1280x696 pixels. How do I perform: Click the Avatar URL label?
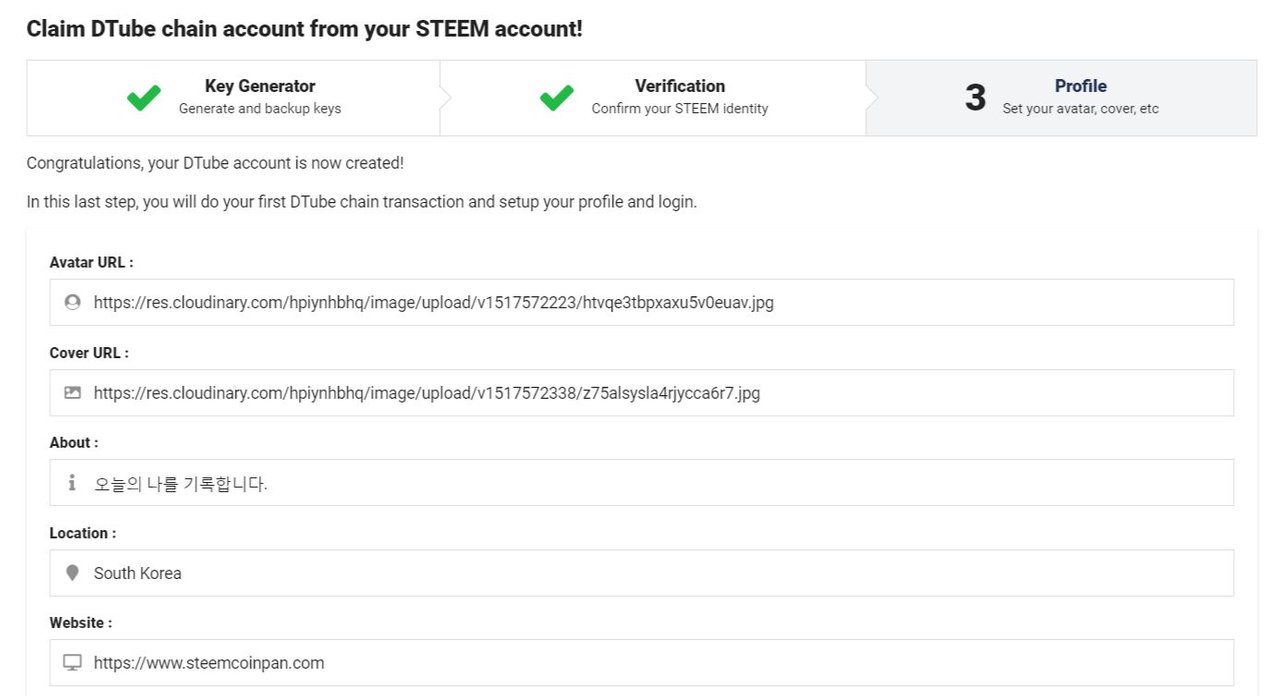click(91, 262)
